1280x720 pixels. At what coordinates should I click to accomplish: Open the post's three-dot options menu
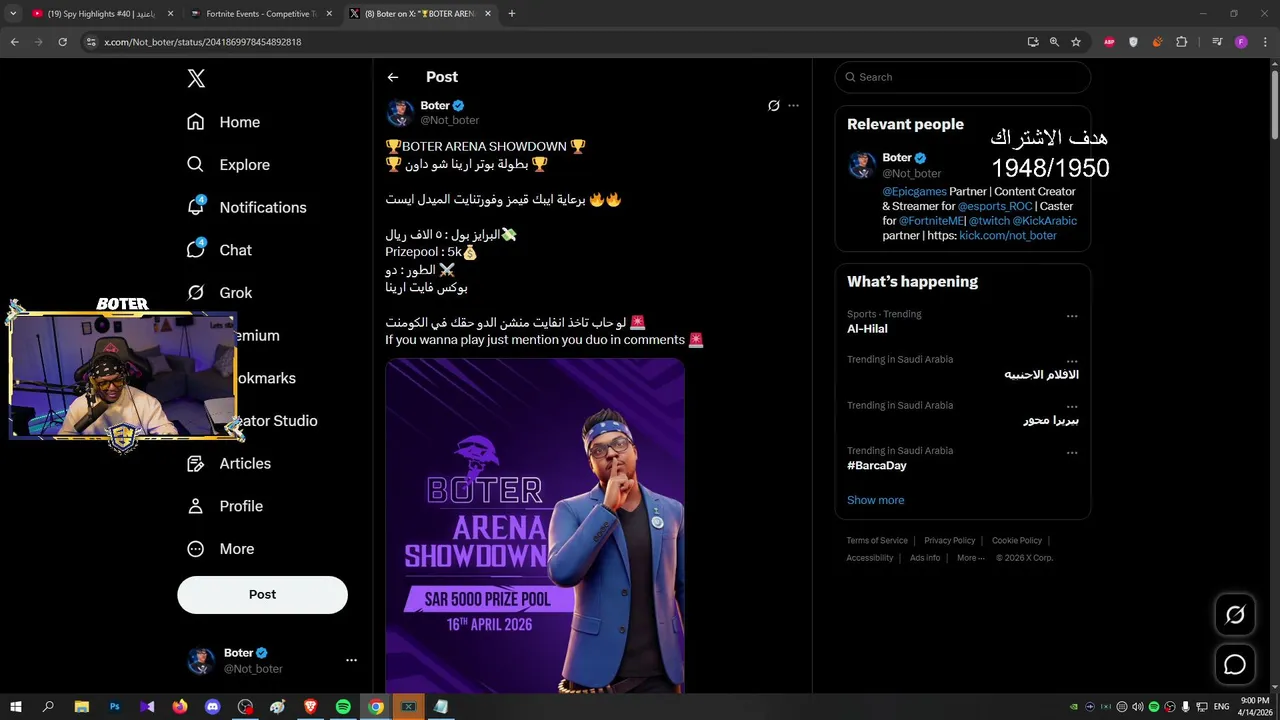tap(793, 105)
